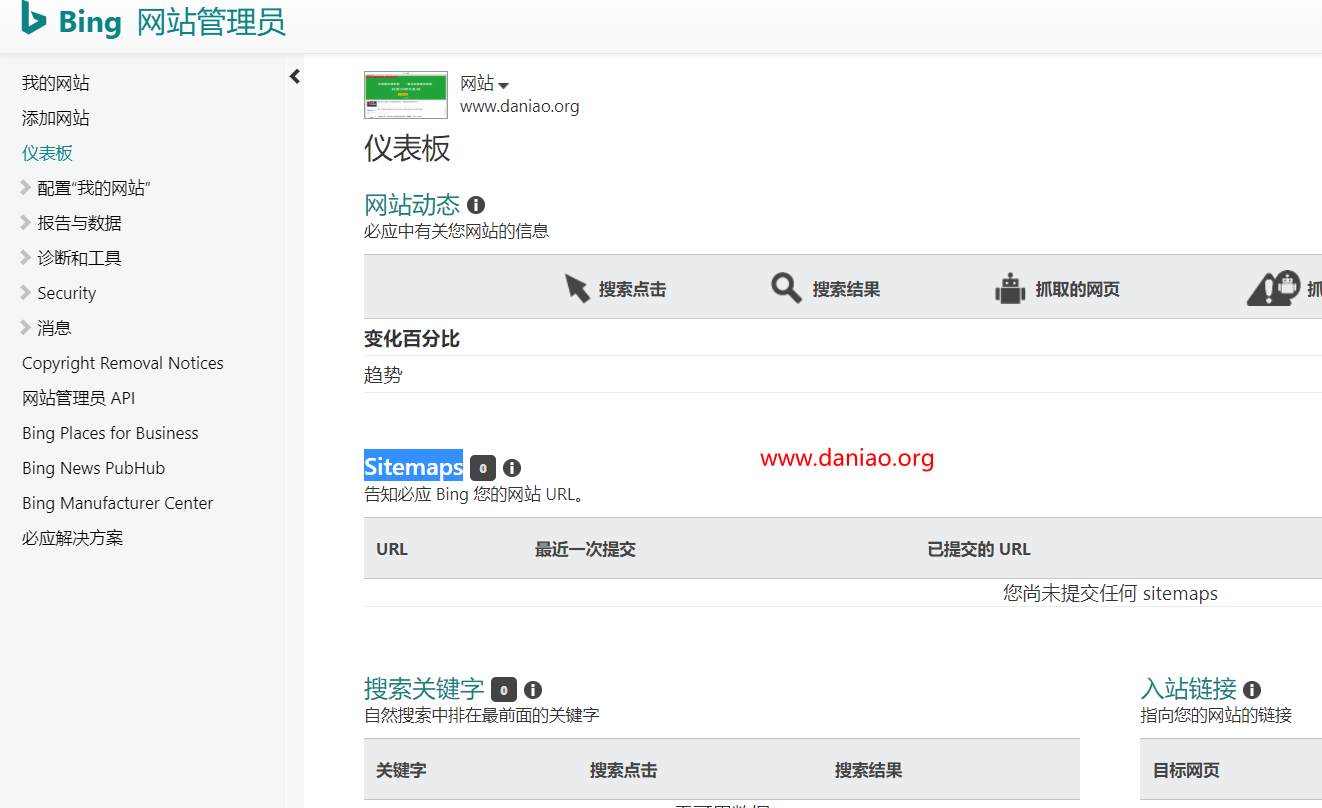Click the 最近一次提交 column header
The width and height of the screenshot is (1322, 808).
tap(586, 549)
